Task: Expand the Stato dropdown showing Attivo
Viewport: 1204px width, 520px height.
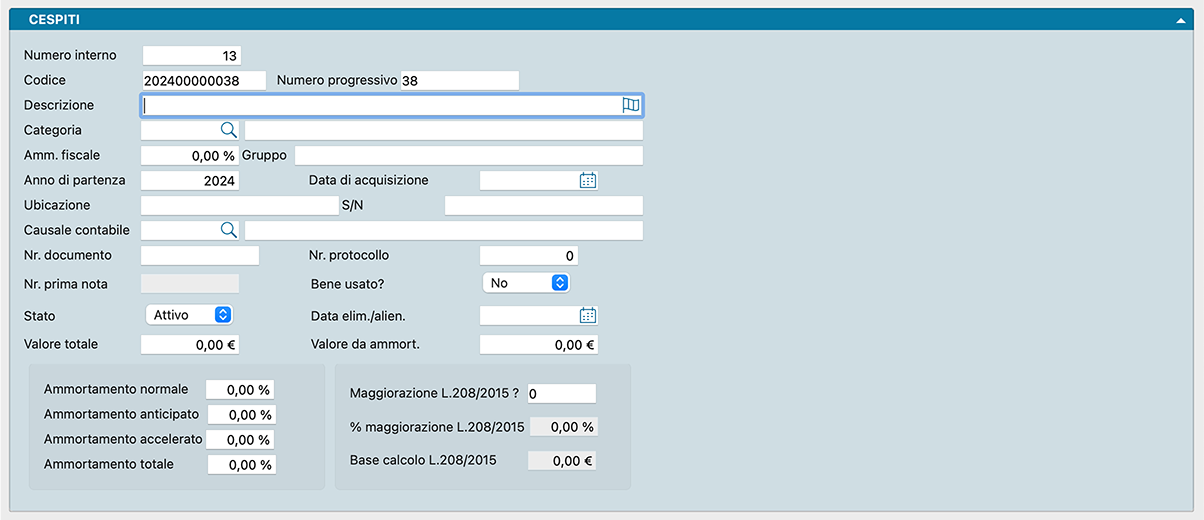Action: click(190, 315)
